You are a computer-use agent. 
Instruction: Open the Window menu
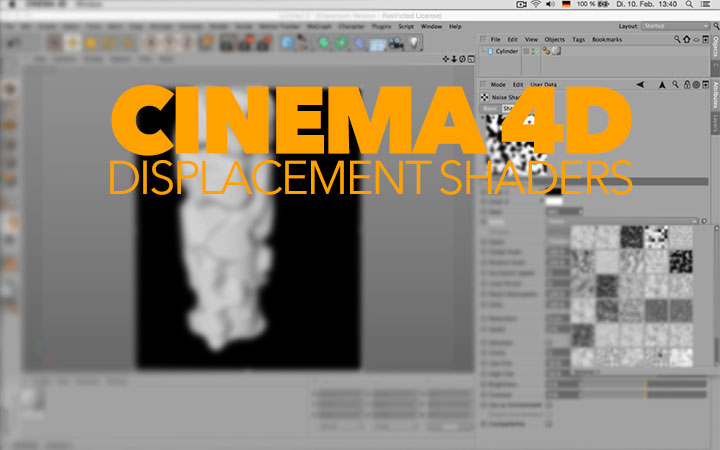431,27
